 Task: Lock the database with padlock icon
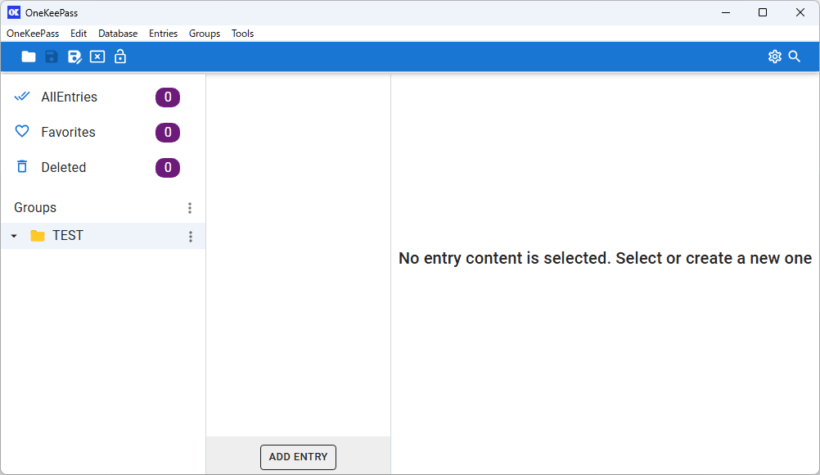click(x=120, y=57)
